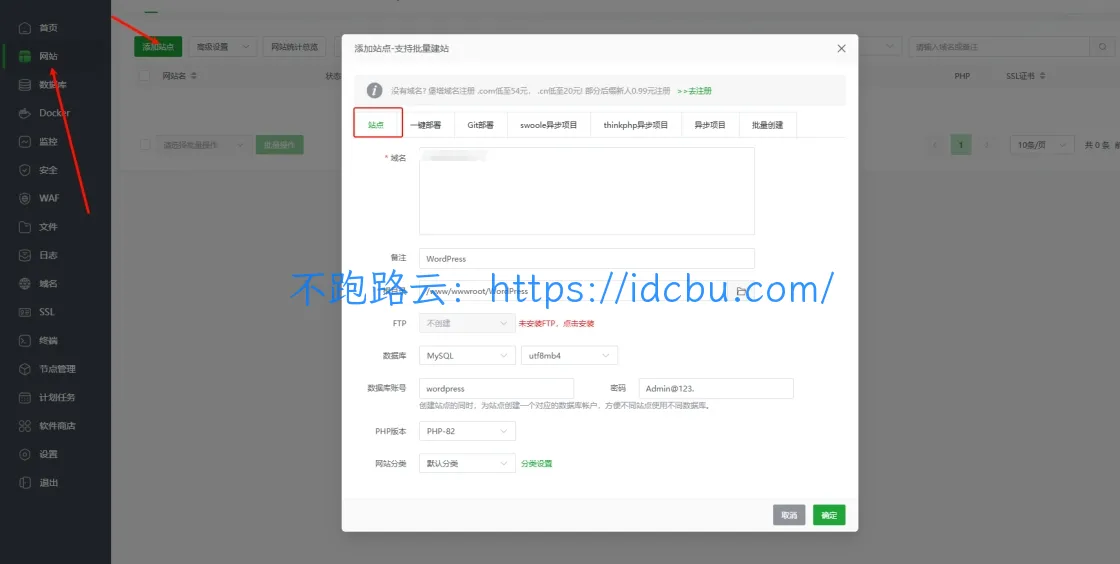Open Docker in the sidebar

[55, 113]
